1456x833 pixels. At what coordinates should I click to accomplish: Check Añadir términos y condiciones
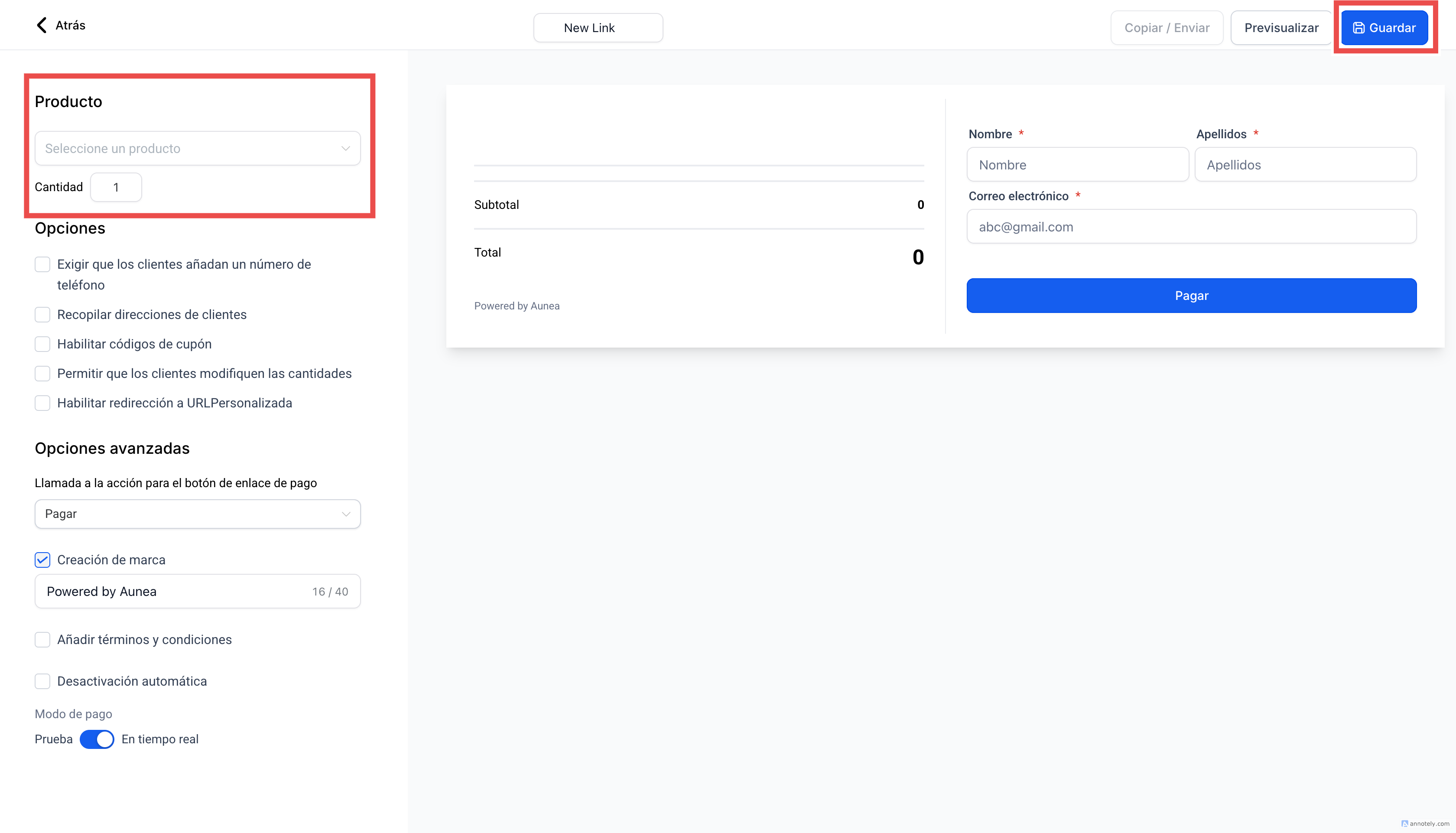42,640
